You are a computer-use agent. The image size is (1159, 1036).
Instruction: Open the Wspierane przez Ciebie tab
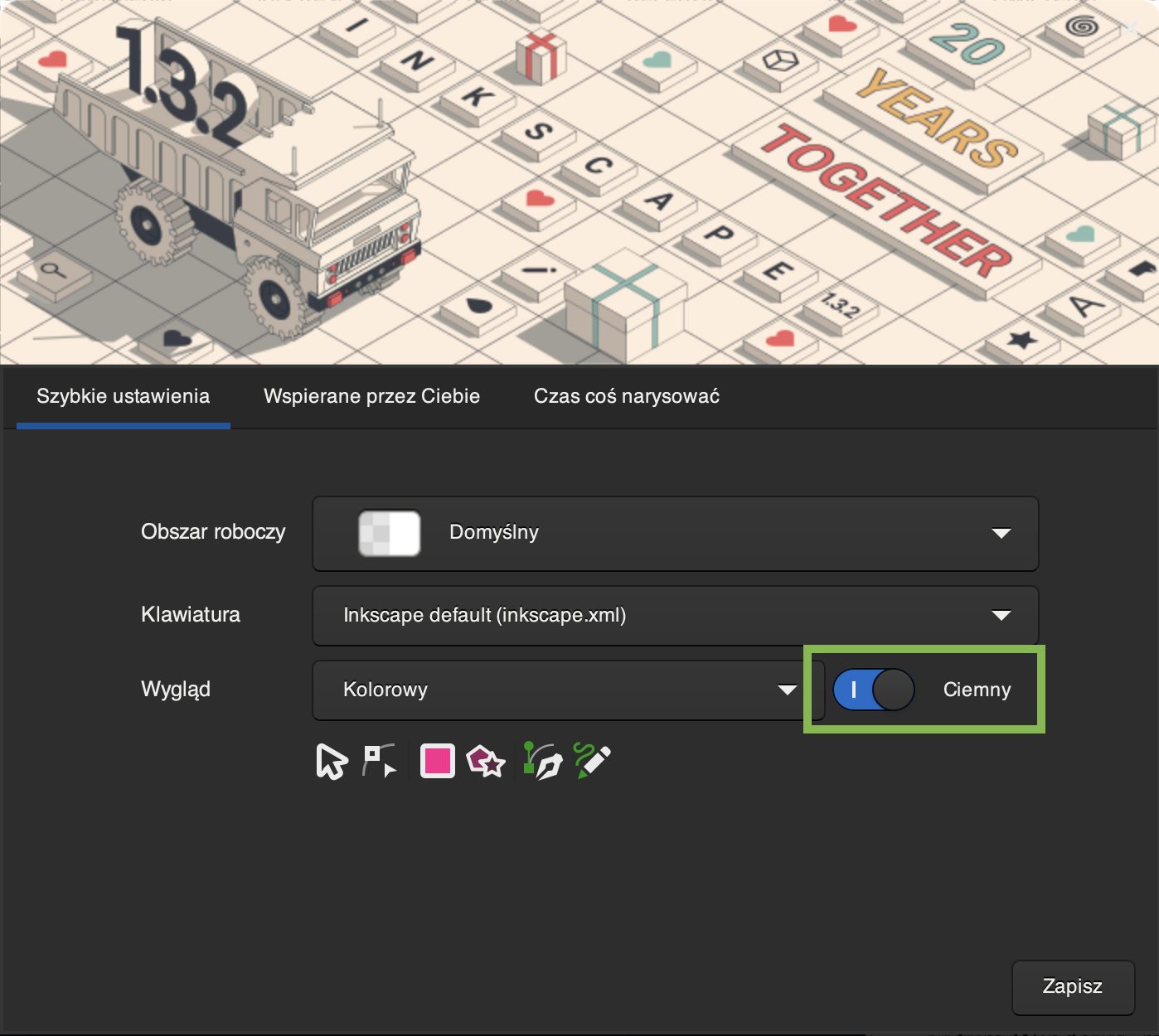(x=371, y=396)
